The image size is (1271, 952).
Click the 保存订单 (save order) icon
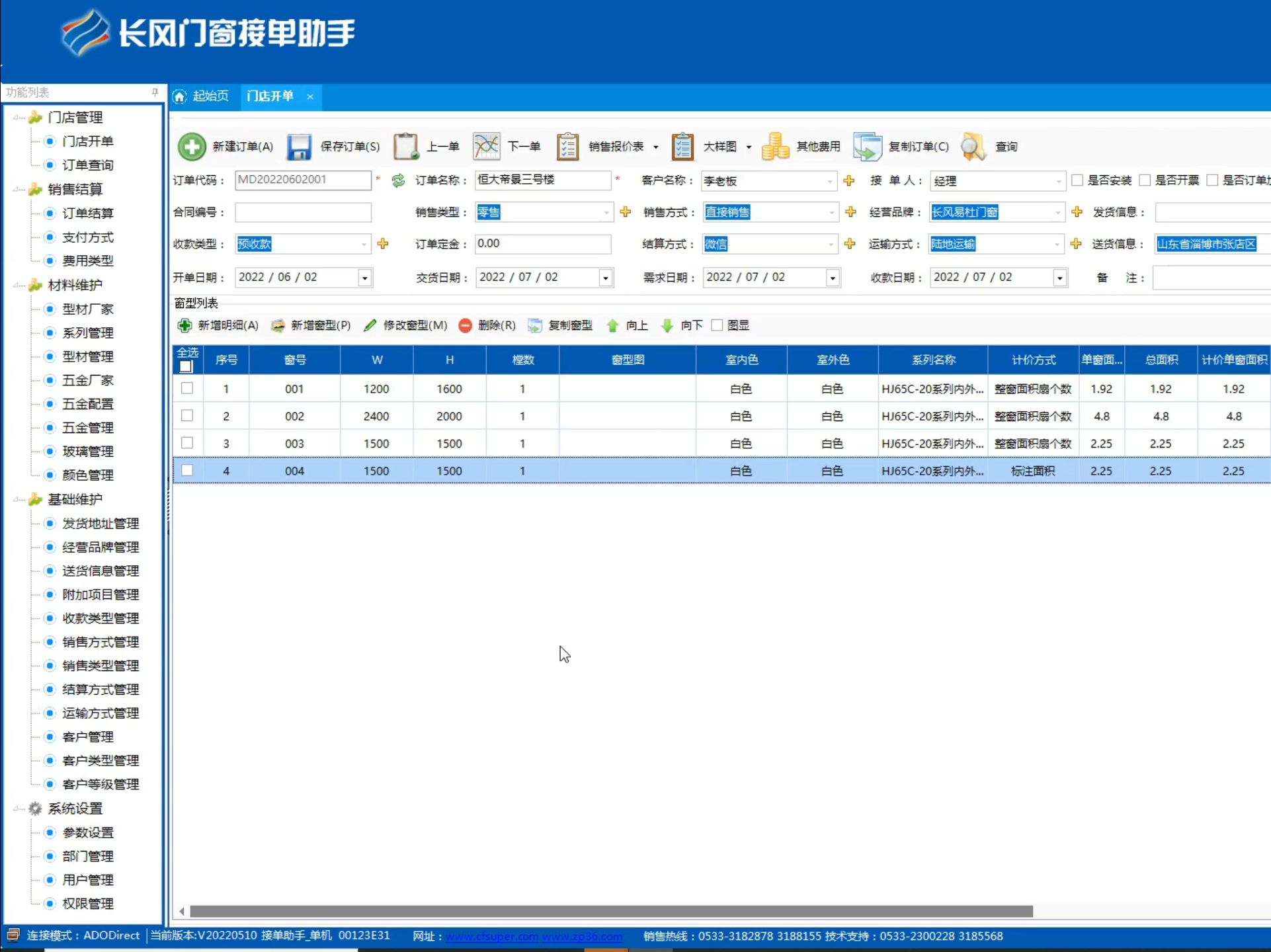pos(299,146)
